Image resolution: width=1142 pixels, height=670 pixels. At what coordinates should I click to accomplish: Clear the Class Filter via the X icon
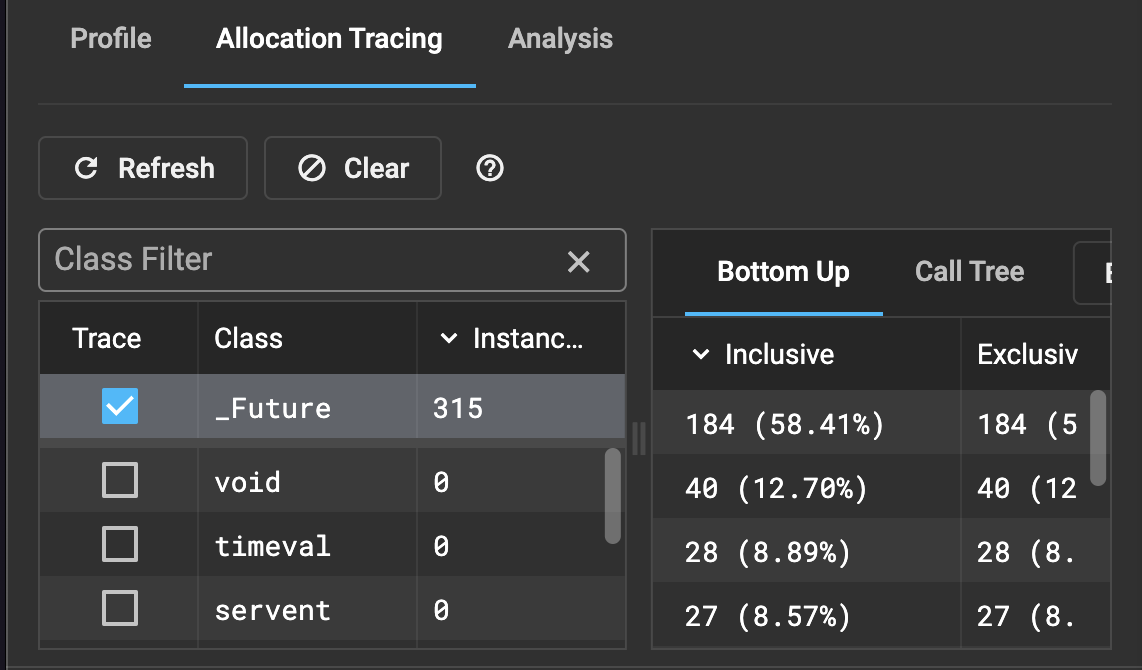click(x=578, y=261)
